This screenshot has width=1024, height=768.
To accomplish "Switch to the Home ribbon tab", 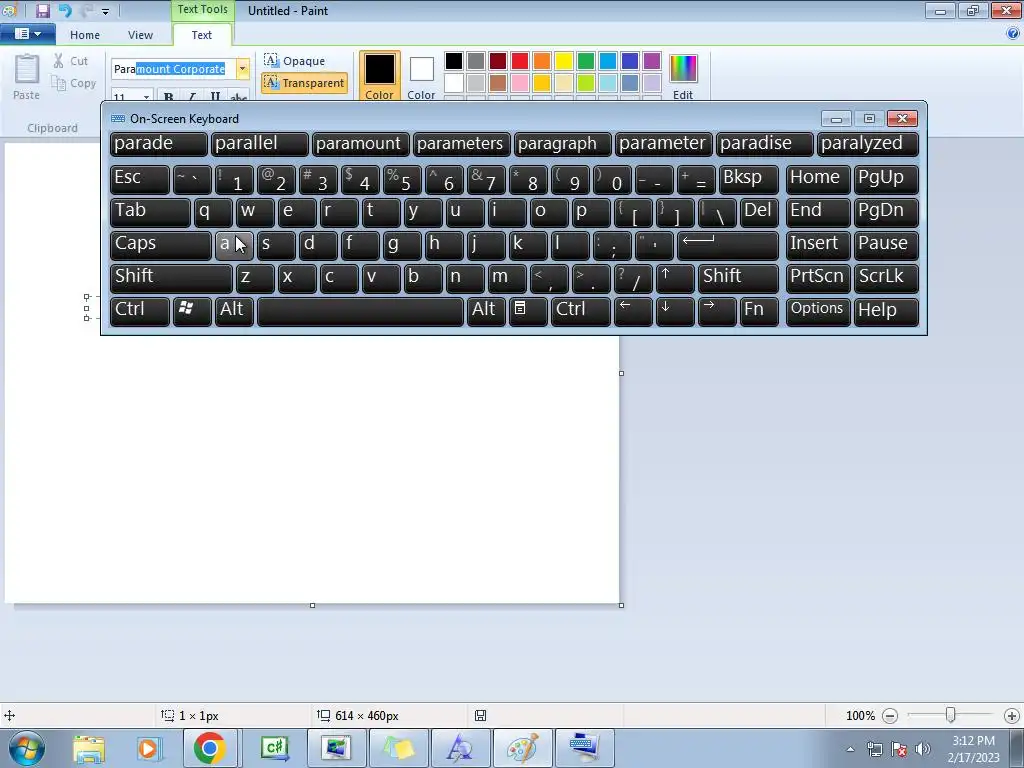I will pyautogui.click(x=85, y=35).
